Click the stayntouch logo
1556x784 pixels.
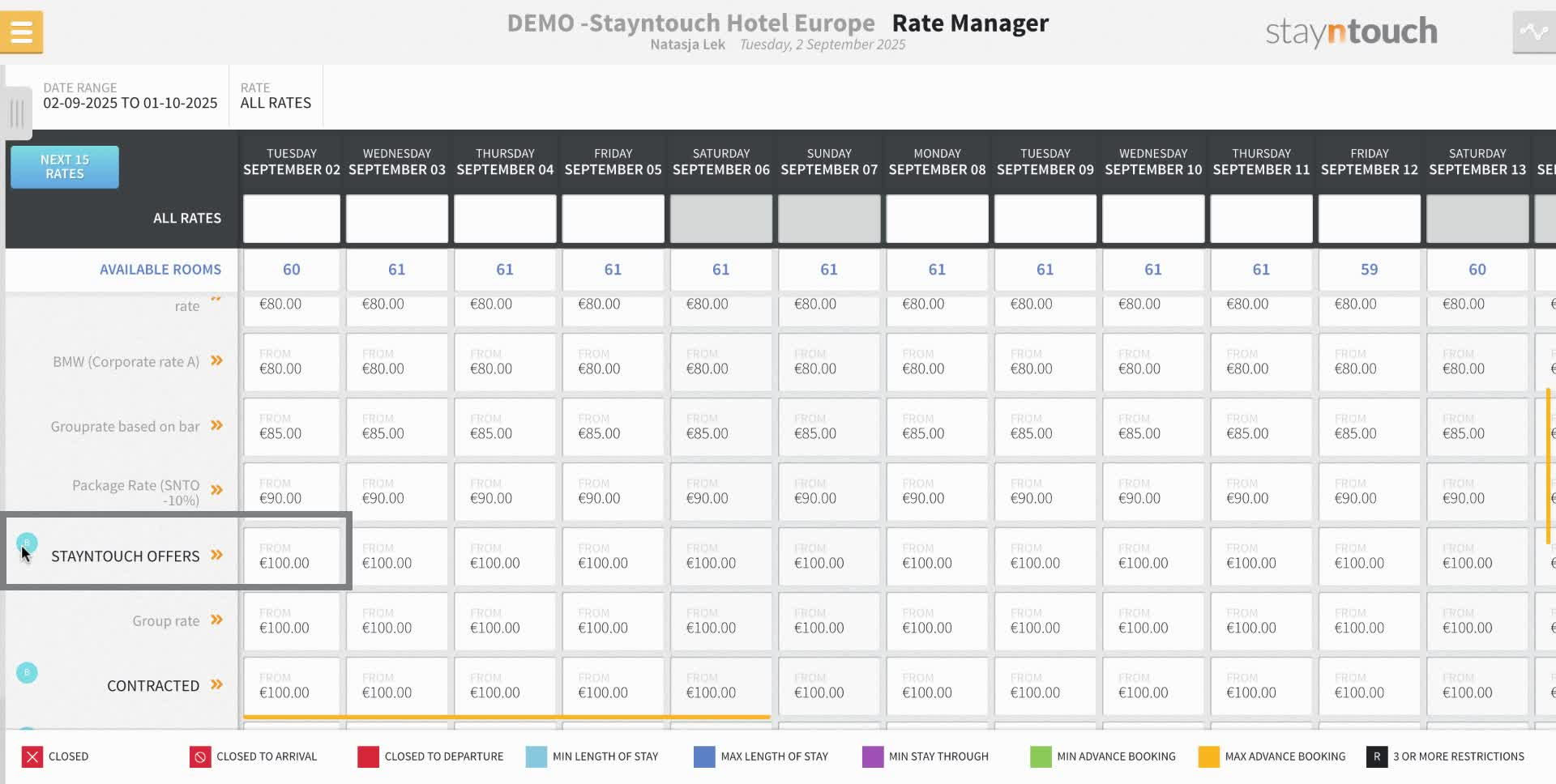pyautogui.click(x=1351, y=32)
